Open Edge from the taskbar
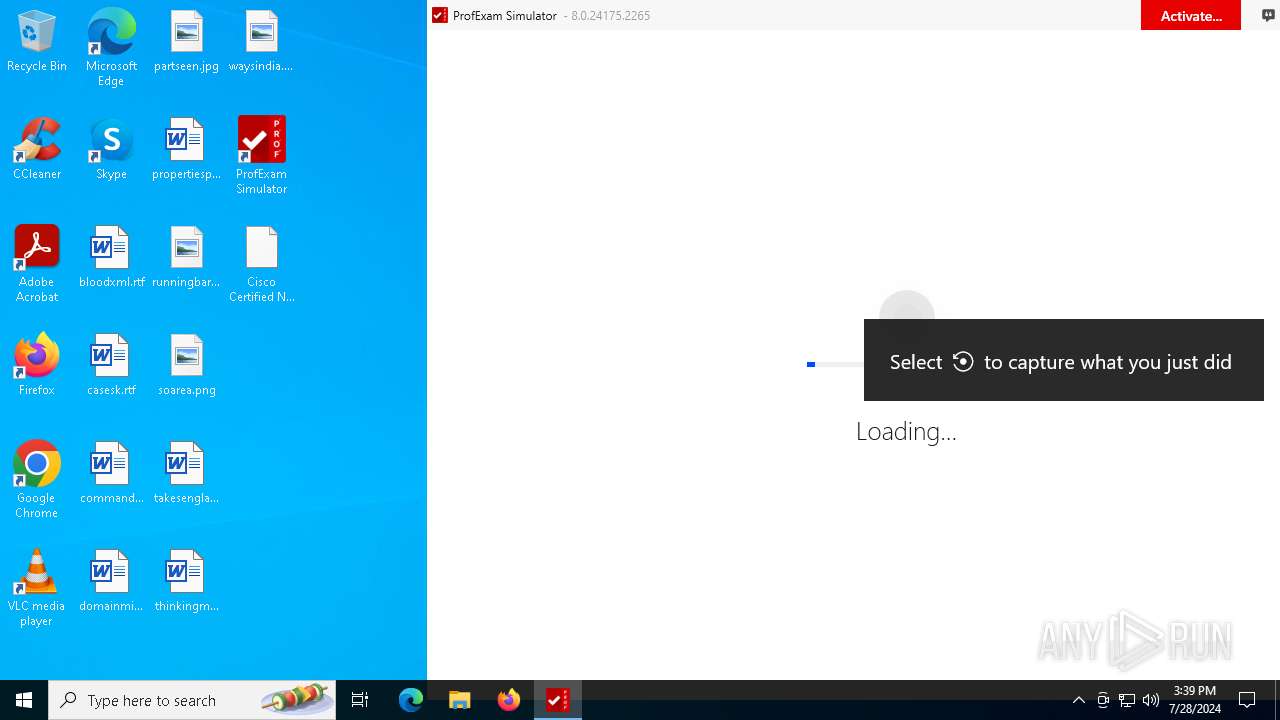This screenshot has height=720, width=1280. (x=411, y=700)
